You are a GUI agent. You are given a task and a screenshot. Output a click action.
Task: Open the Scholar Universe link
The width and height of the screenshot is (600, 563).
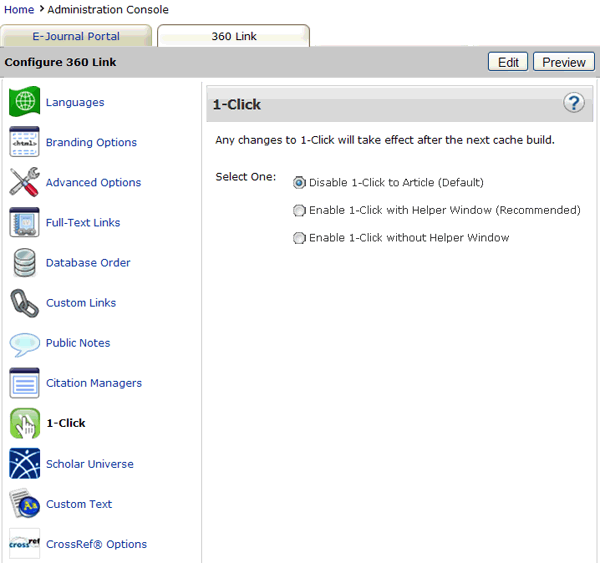pyautogui.click(x=90, y=464)
